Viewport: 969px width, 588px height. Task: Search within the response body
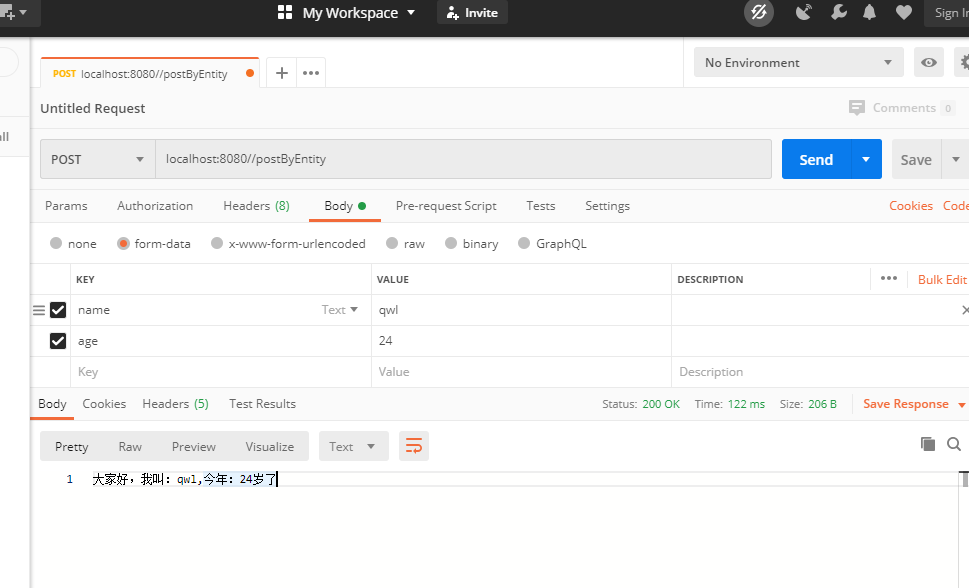coord(954,444)
